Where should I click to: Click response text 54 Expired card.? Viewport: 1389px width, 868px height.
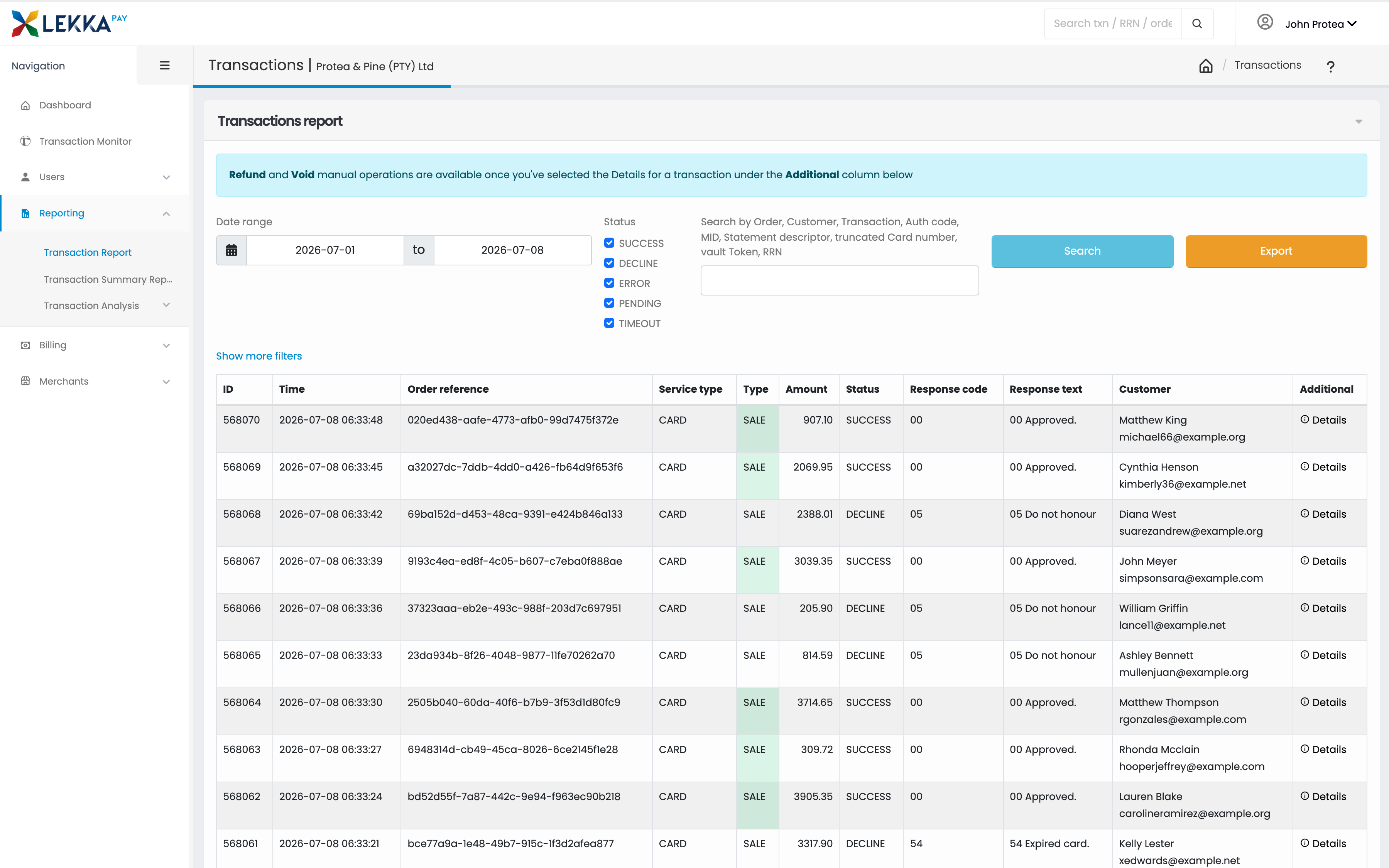tap(1049, 844)
